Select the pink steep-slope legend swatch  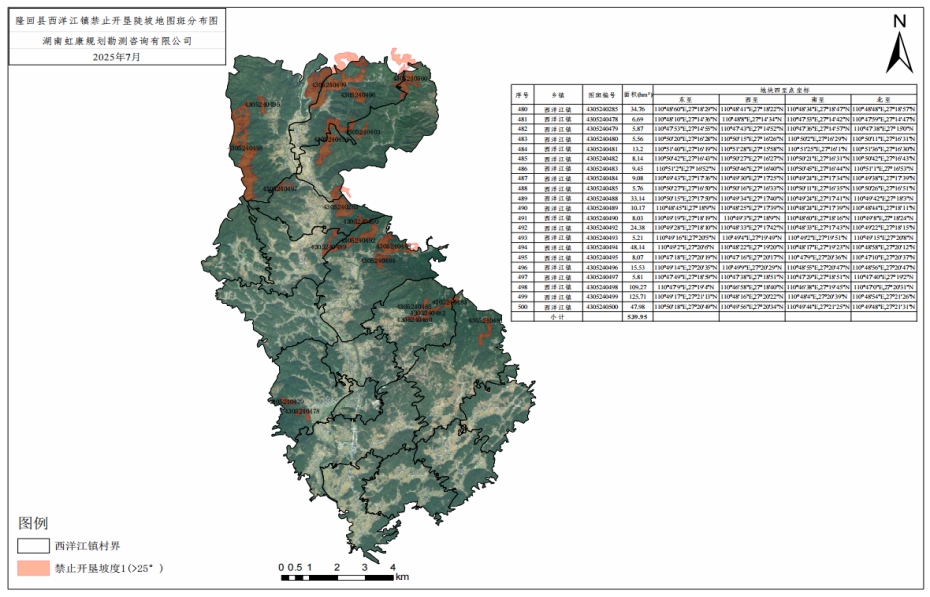coord(33,569)
